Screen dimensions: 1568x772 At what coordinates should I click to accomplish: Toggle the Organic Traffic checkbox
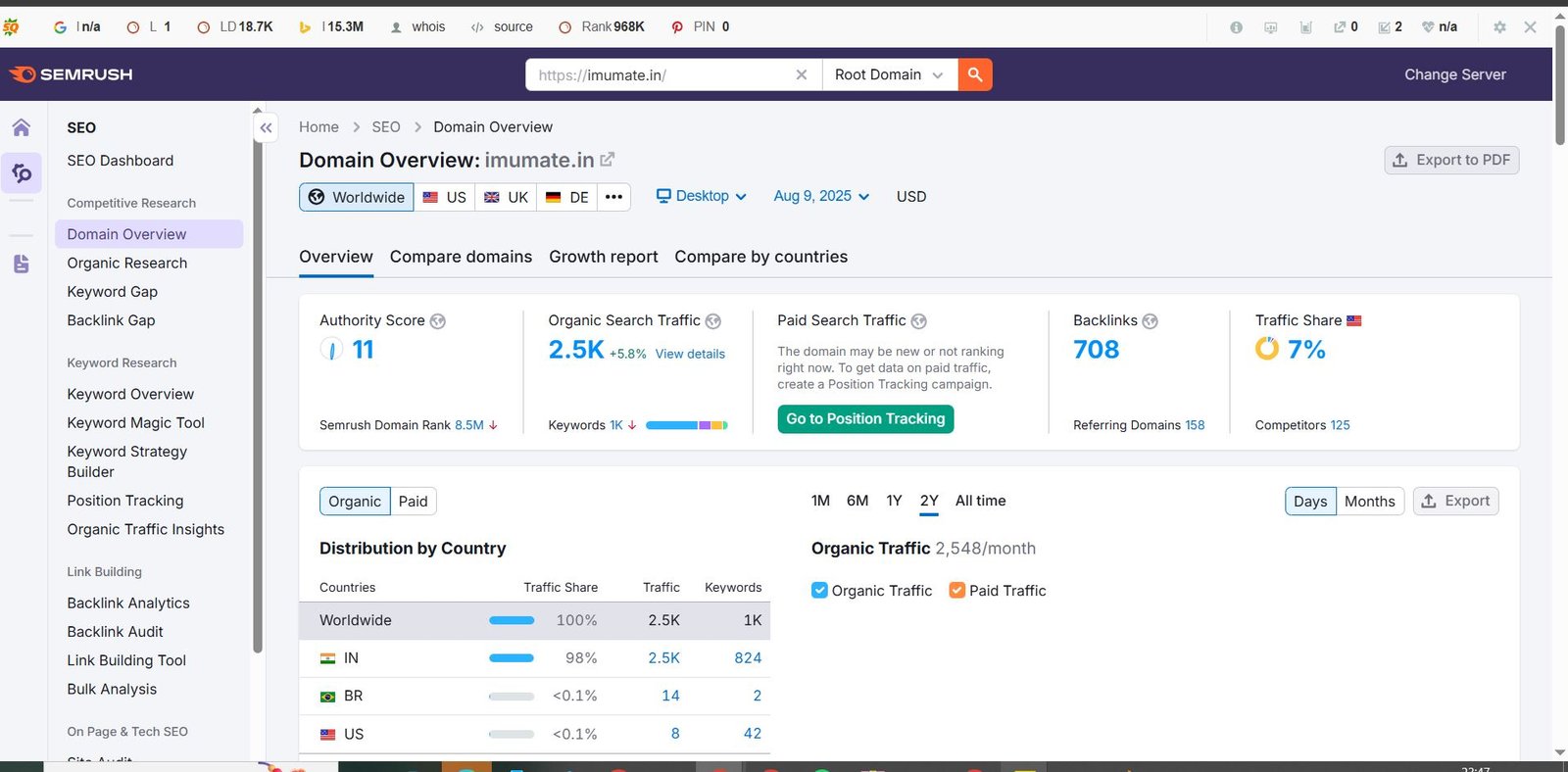point(819,590)
